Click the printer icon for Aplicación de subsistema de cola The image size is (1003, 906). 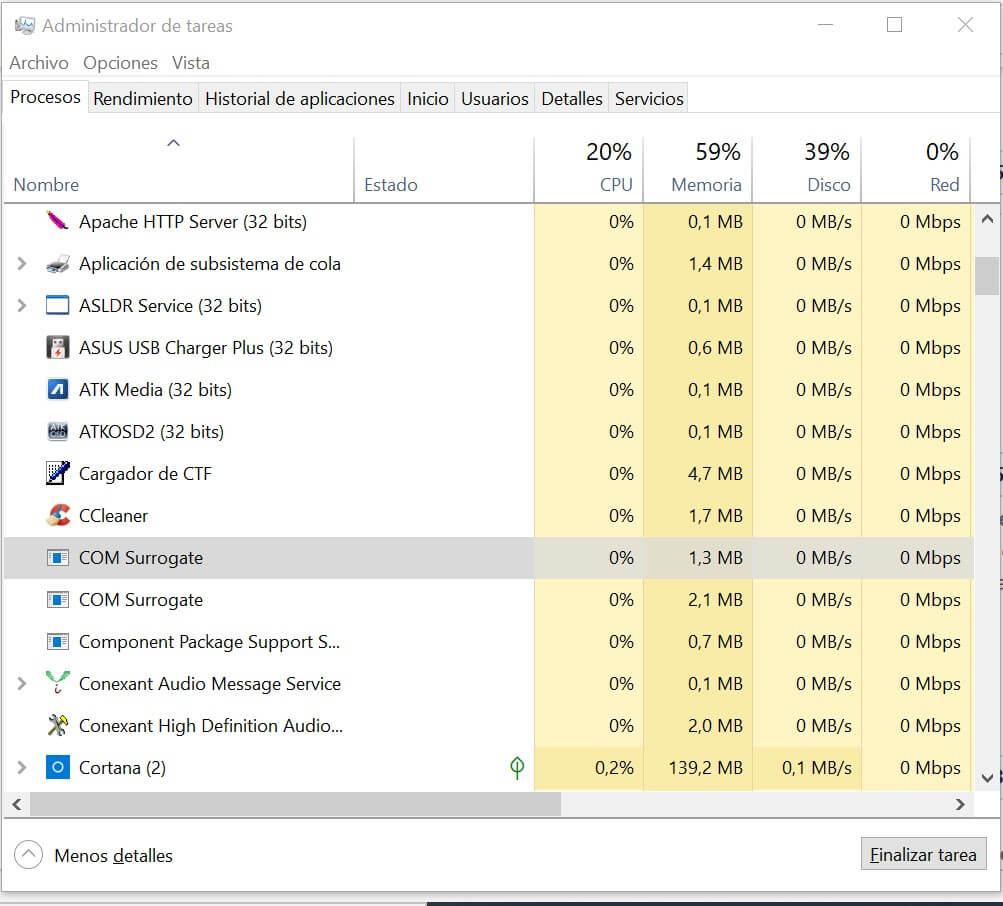tap(58, 264)
